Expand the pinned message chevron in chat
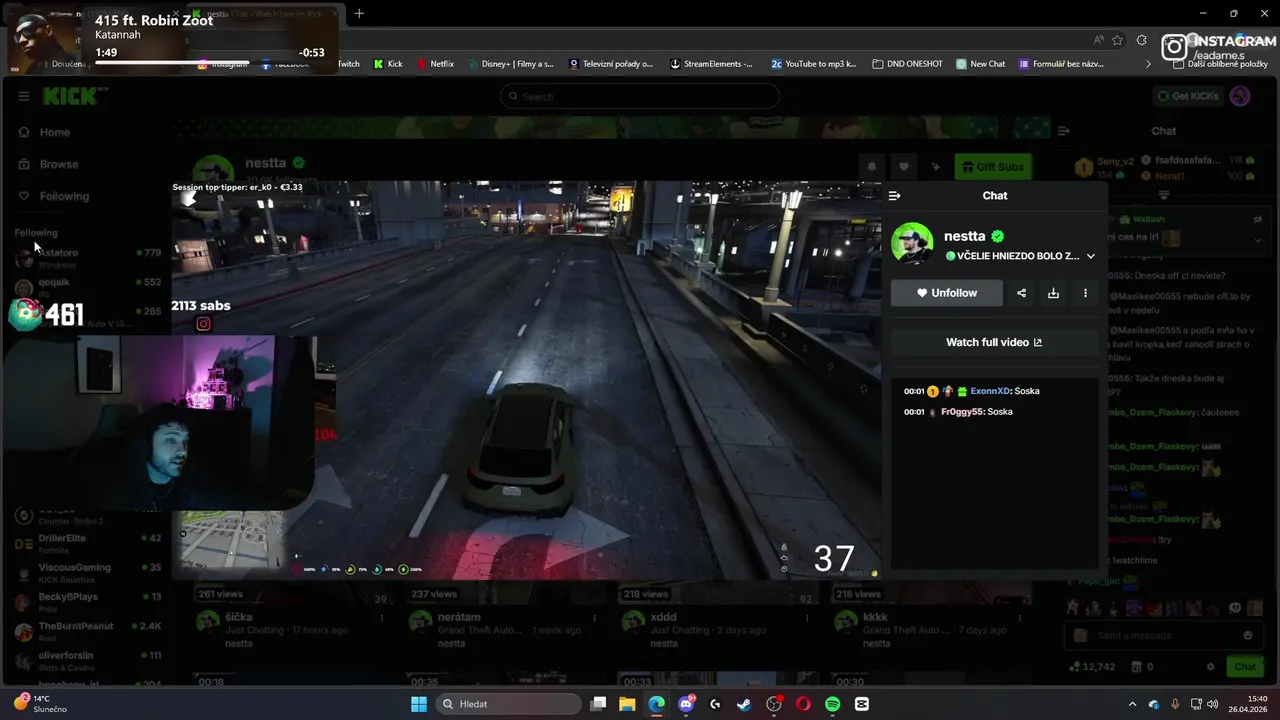The height and width of the screenshot is (720, 1280). [1258, 240]
